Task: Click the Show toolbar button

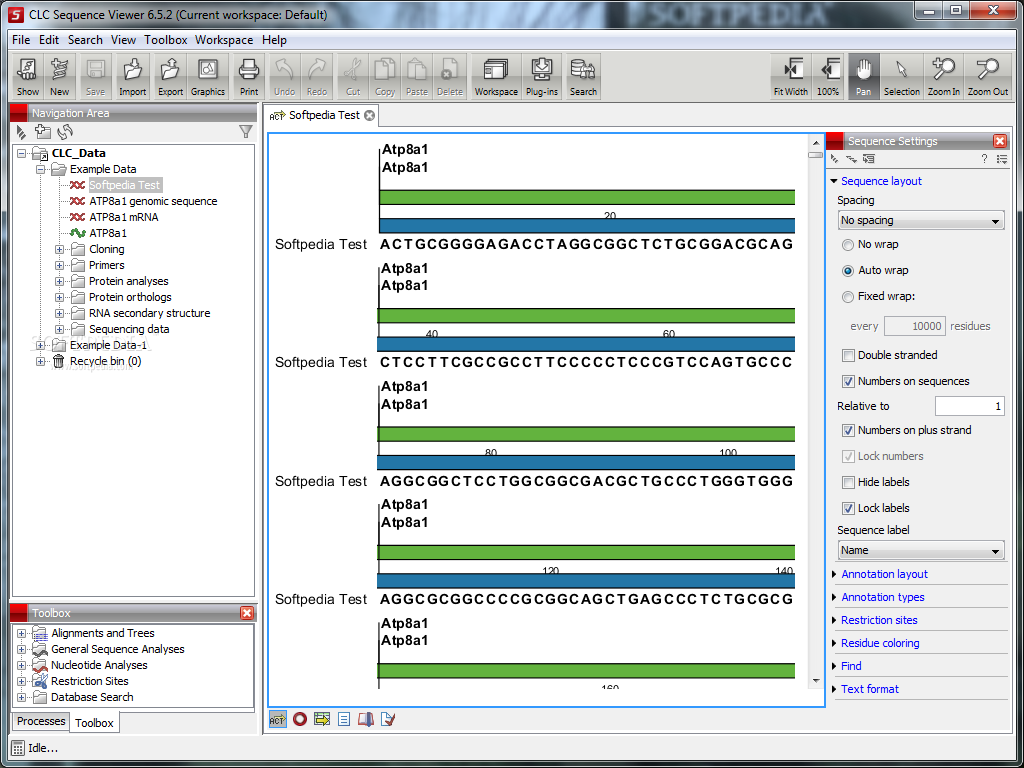Action: pos(28,76)
